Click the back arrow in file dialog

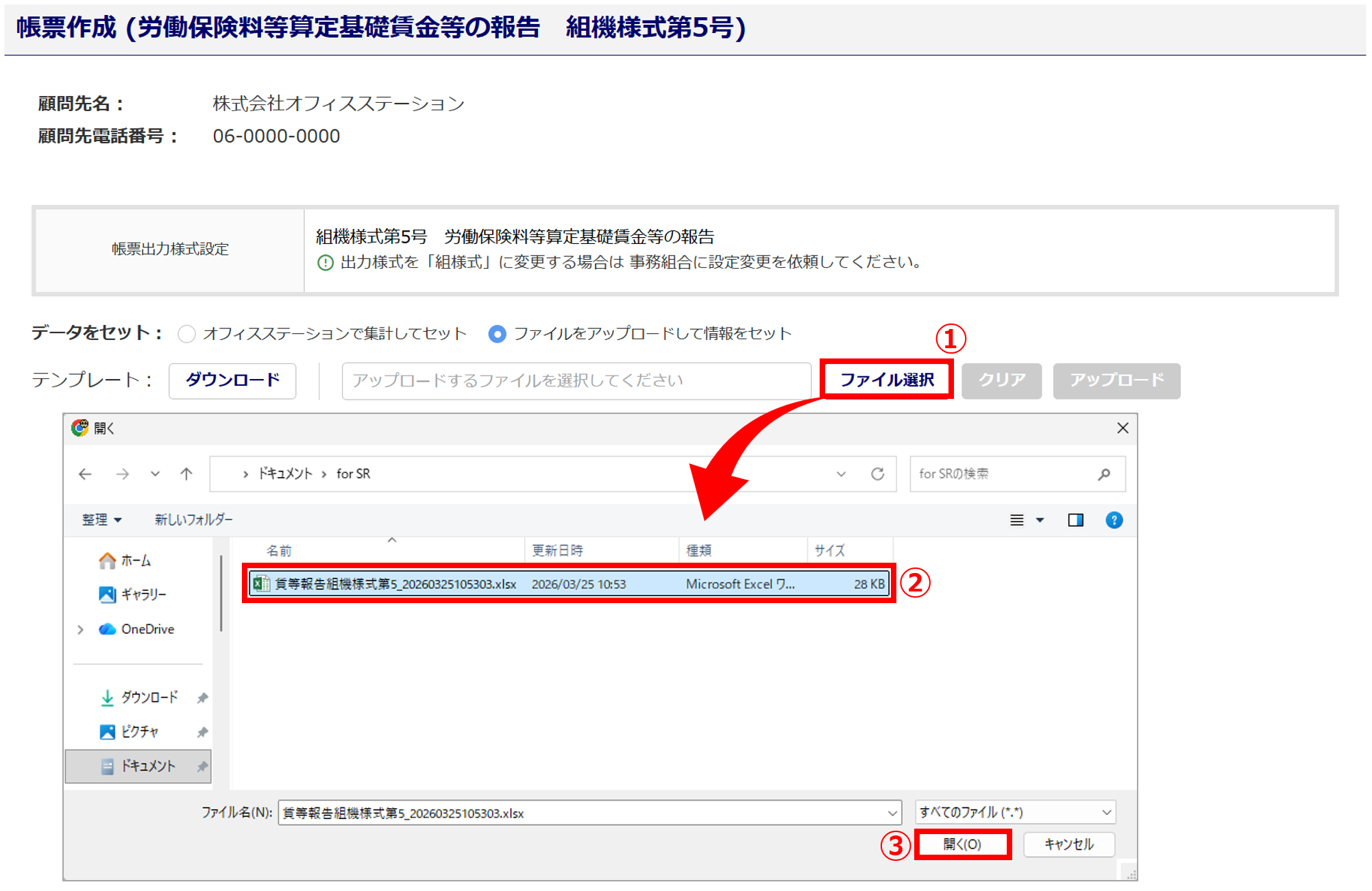[85, 474]
